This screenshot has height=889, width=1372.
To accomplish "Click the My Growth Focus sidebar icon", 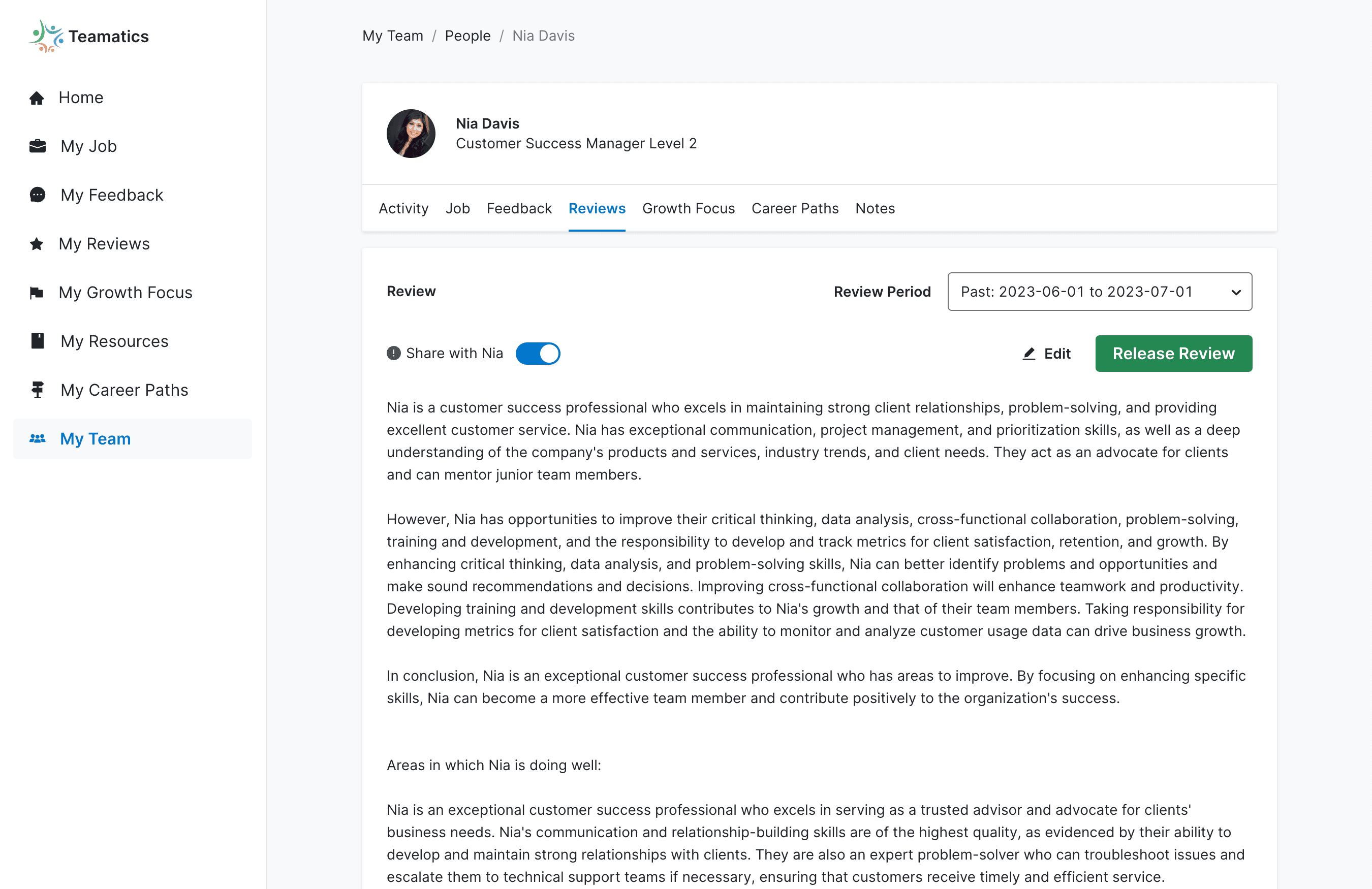I will [x=36, y=292].
